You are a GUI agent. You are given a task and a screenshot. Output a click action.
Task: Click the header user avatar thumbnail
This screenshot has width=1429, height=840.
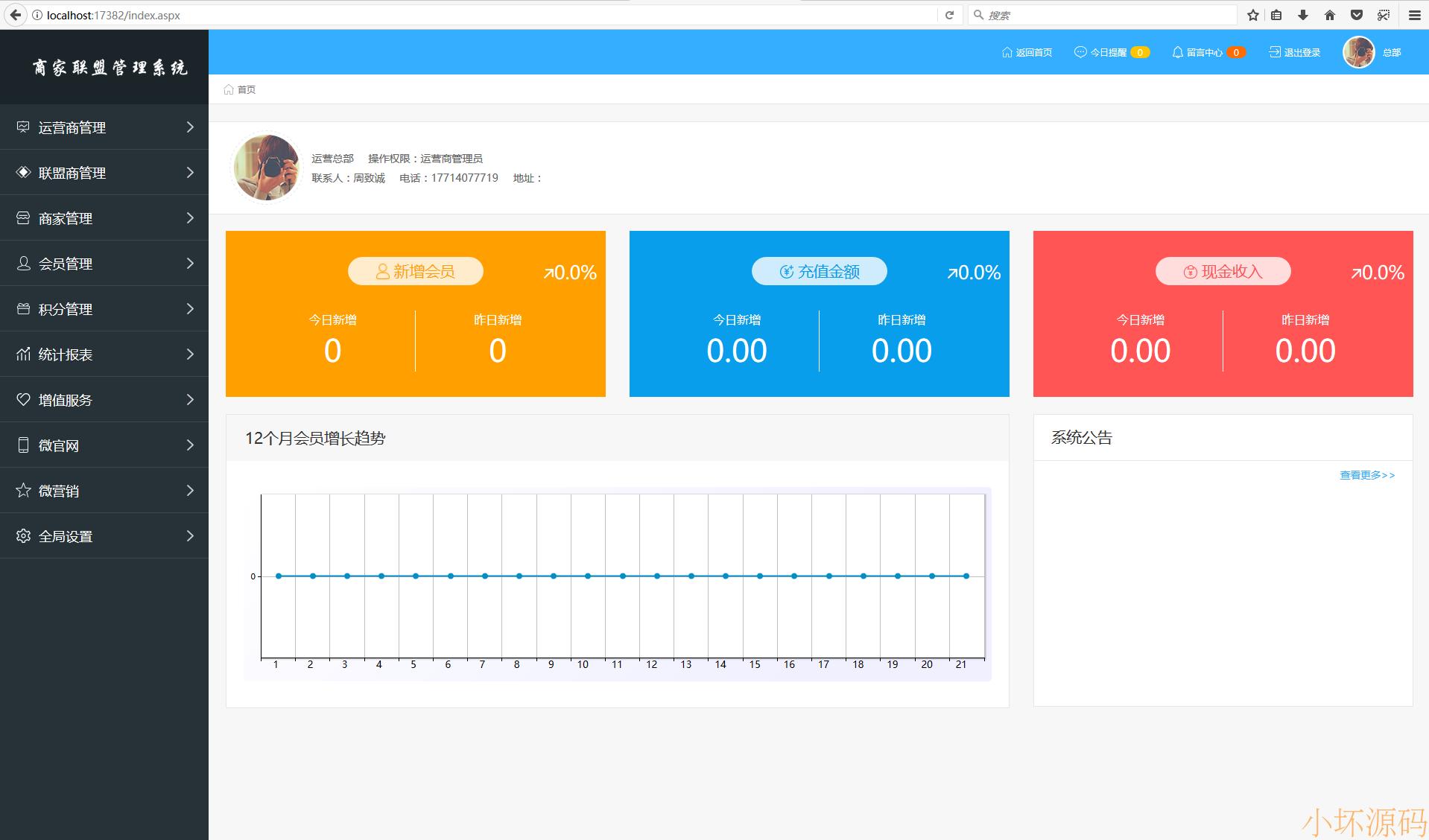(x=1359, y=52)
